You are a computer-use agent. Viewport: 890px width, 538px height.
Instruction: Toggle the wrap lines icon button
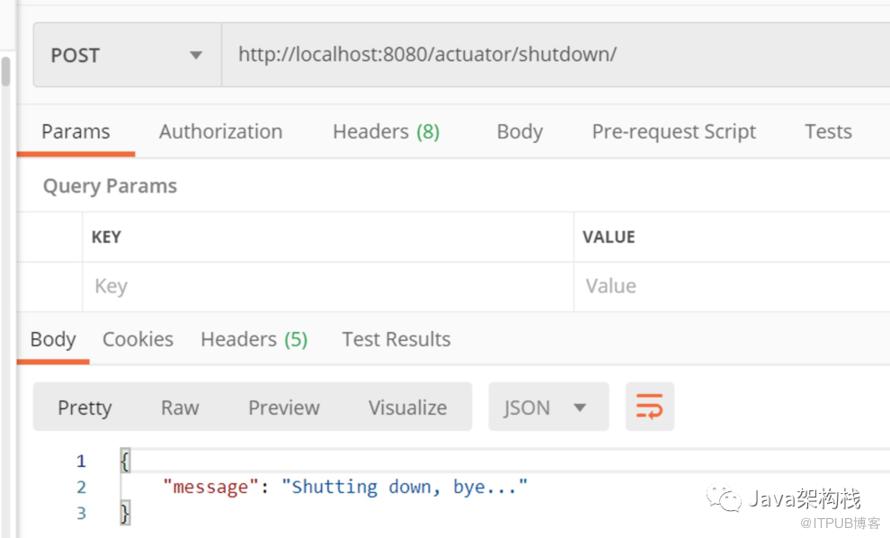coord(650,406)
